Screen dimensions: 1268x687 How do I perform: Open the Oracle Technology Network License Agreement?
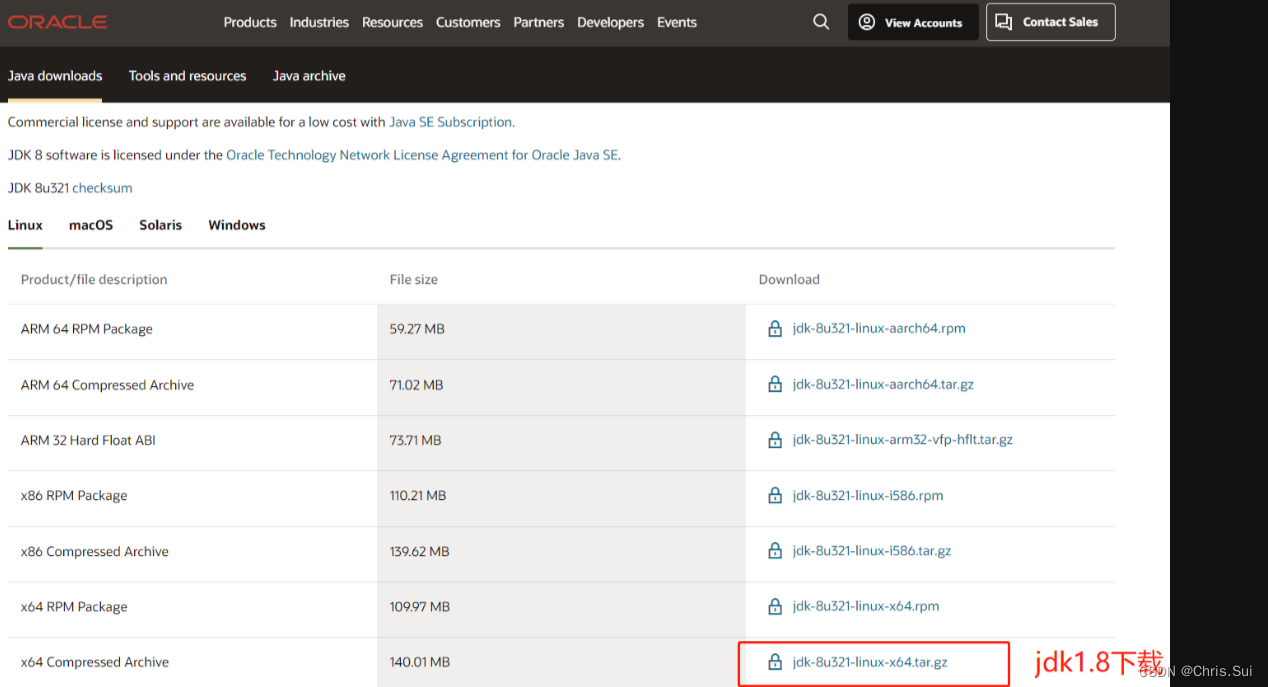(x=421, y=154)
